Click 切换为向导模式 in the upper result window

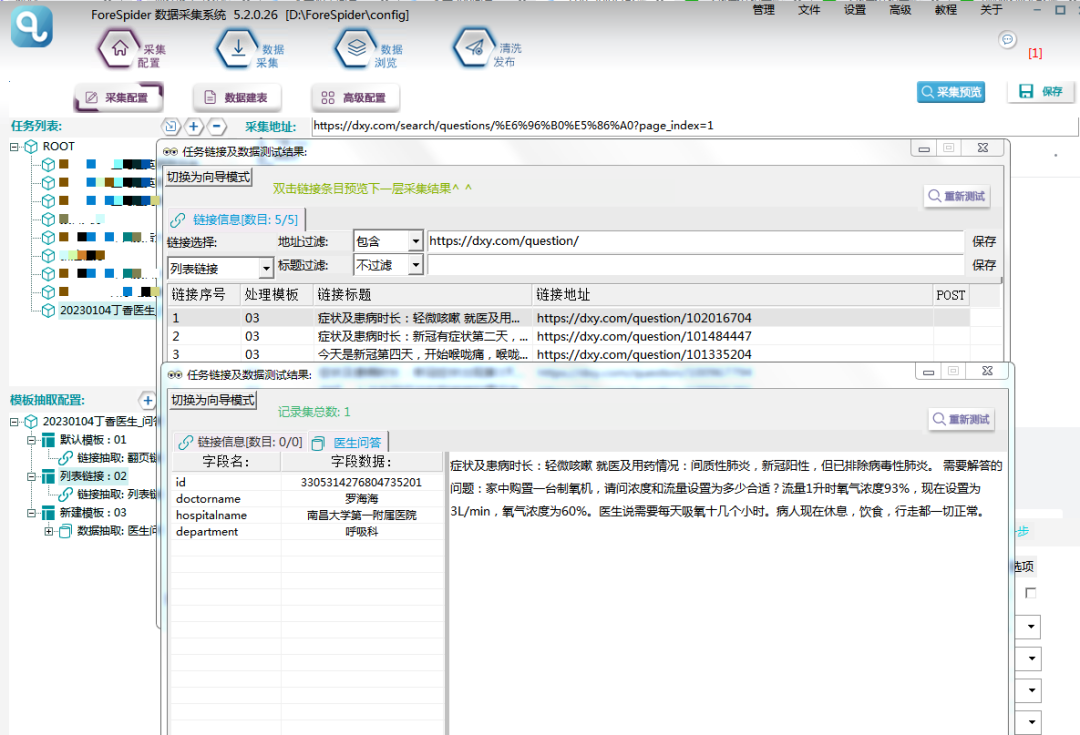pos(208,177)
